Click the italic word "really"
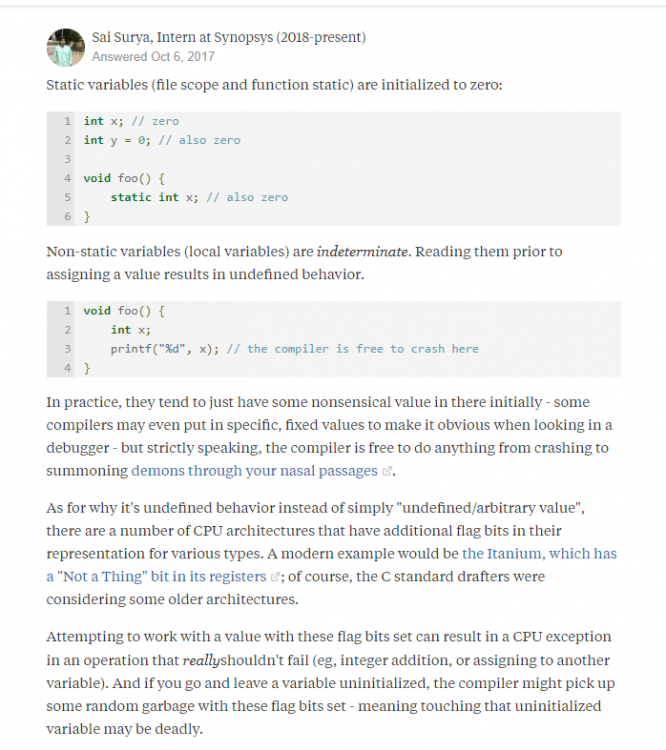Screen dimensions: 666x750 click(201, 661)
